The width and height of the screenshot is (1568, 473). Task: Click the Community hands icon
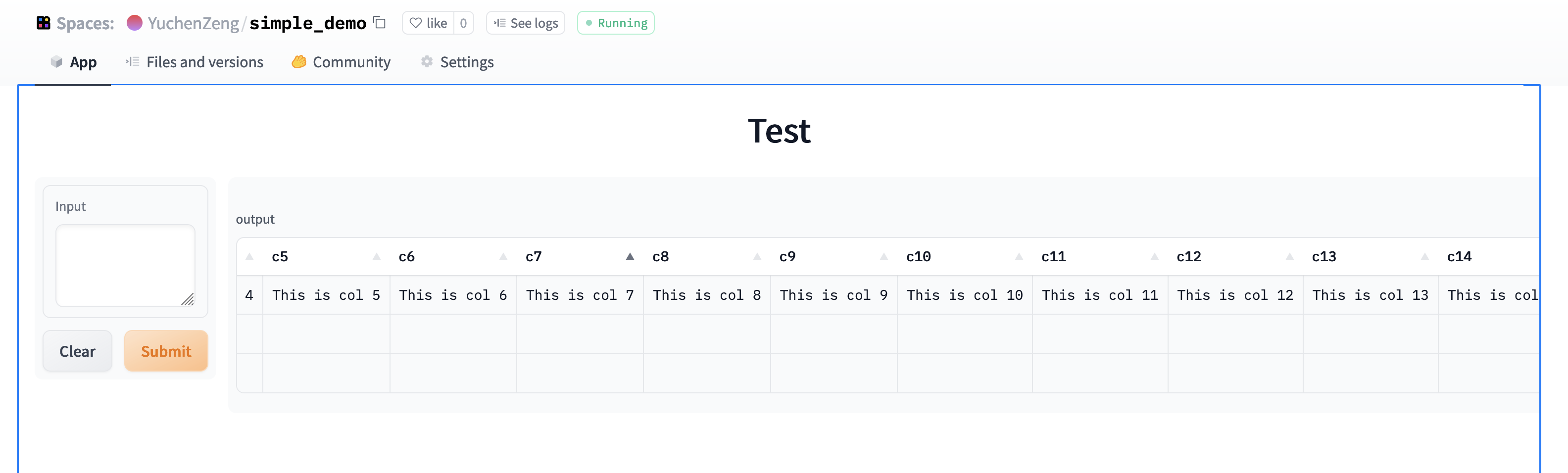point(299,61)
